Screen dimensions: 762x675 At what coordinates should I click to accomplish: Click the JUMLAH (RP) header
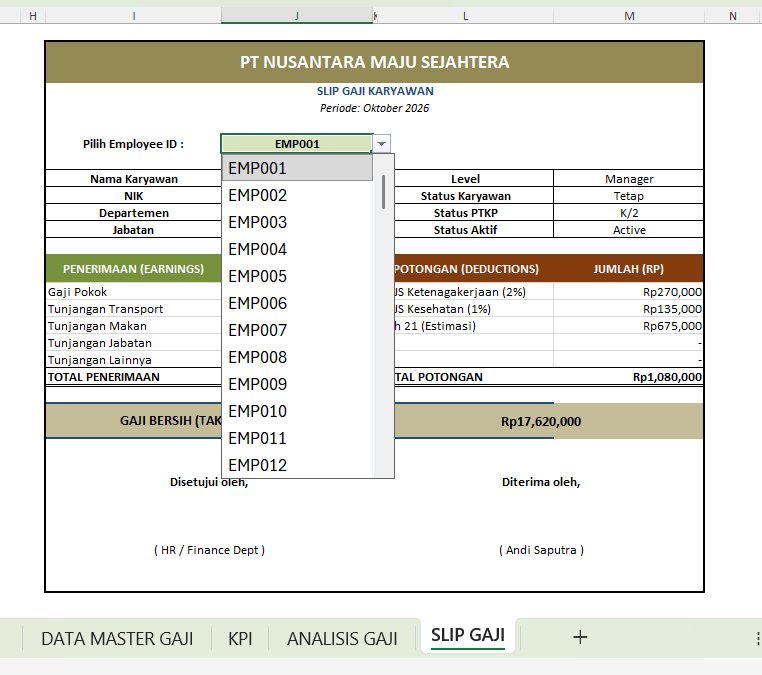(x=628, y=269)
